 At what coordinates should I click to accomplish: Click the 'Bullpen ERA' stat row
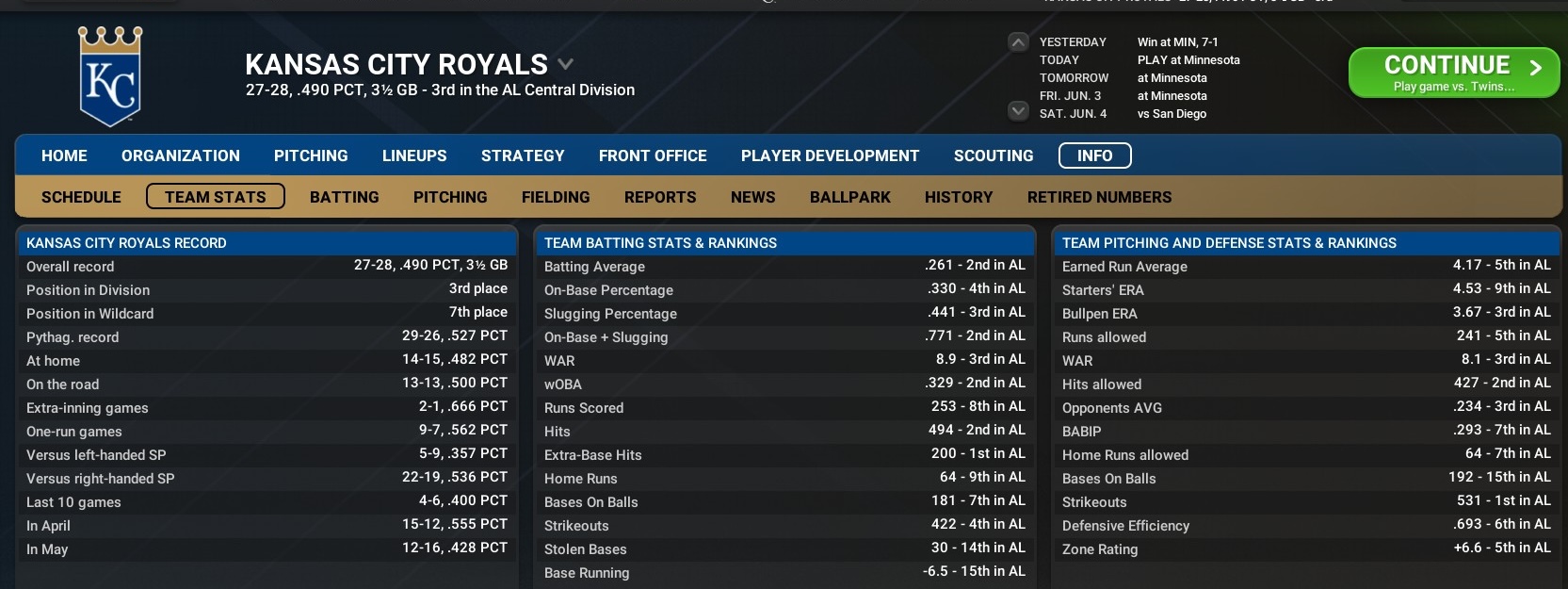point(1306,313)
